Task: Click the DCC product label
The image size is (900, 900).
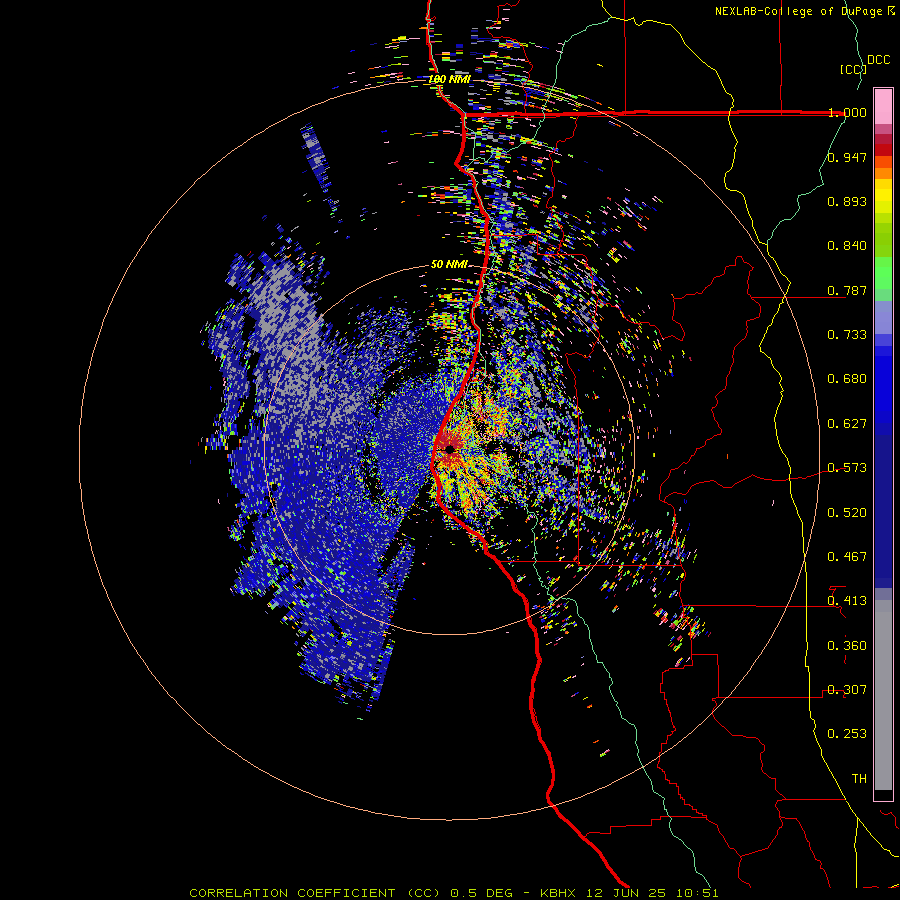Action: pyautogui.click(x=878, y=60)
